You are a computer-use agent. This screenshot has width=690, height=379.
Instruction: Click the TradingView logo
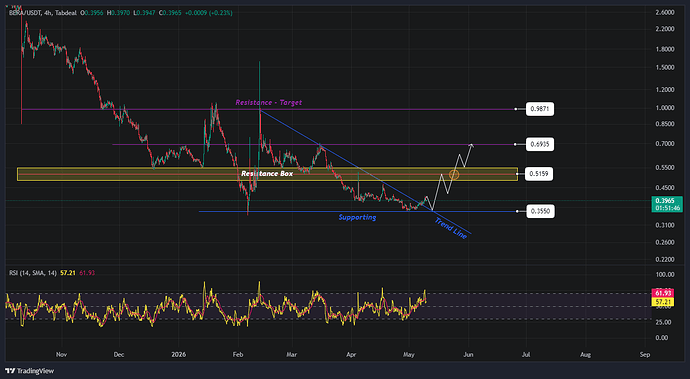point(29,371)
